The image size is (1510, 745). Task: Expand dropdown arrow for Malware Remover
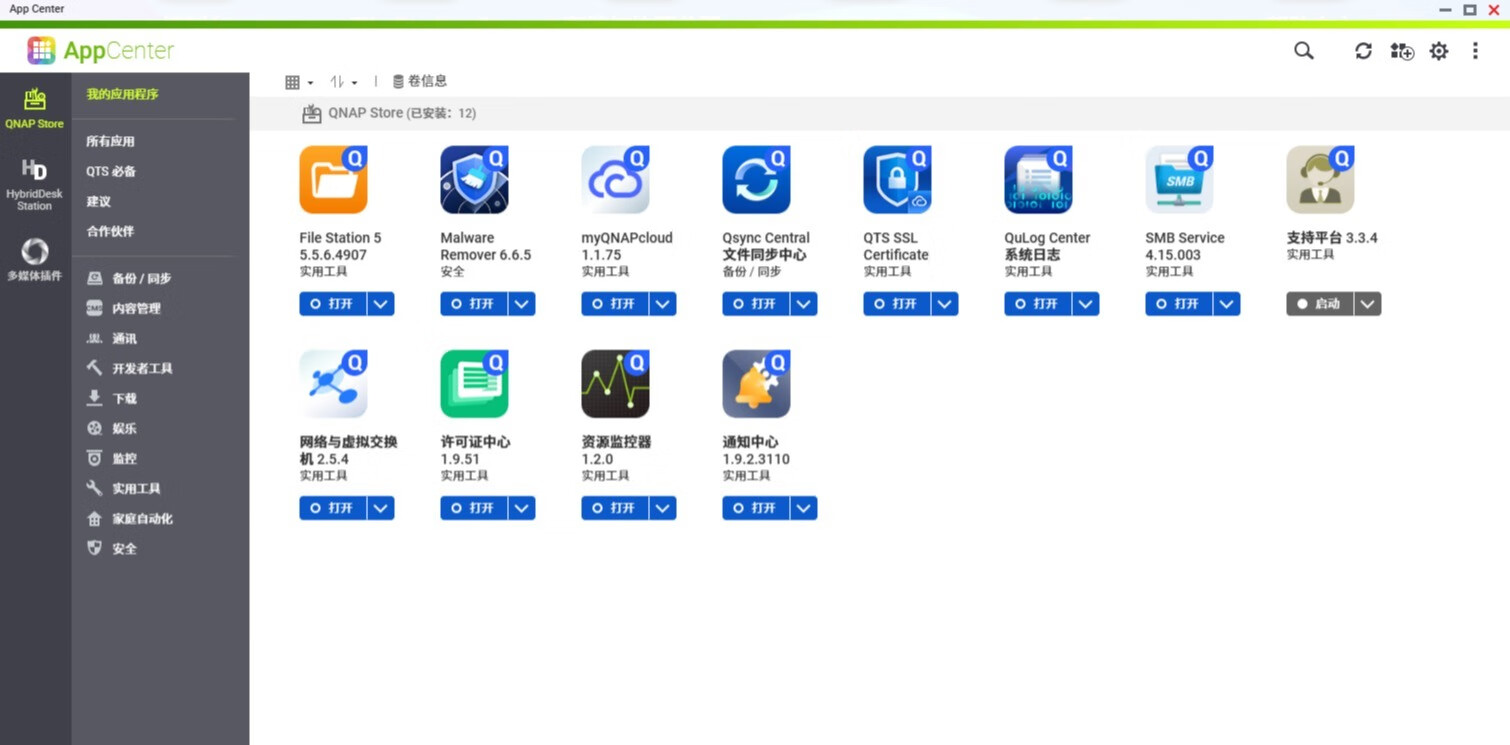(521, 304)
